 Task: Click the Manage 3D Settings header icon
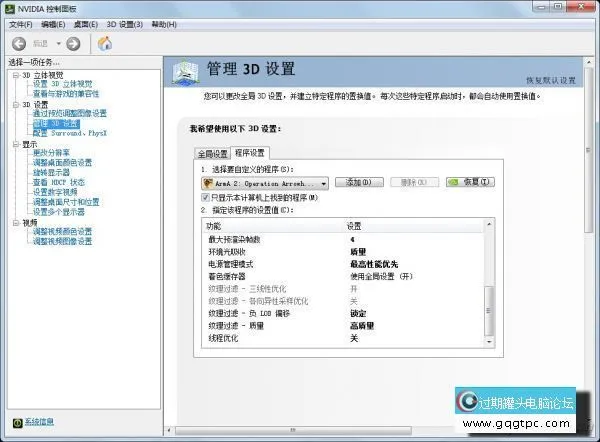[186, 72]
